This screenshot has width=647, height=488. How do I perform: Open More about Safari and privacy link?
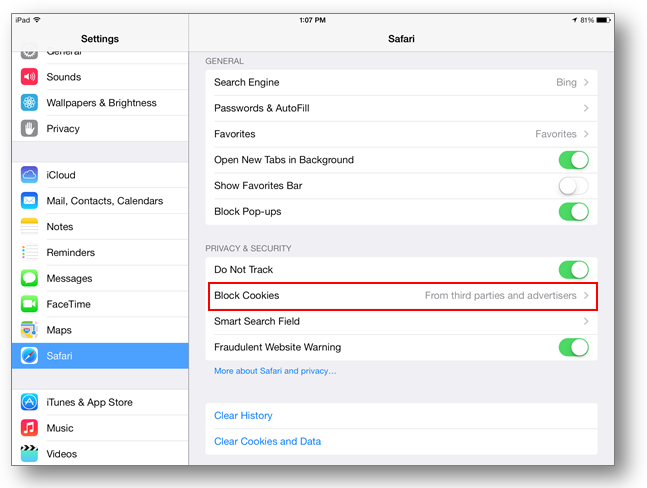pos(275,371)
